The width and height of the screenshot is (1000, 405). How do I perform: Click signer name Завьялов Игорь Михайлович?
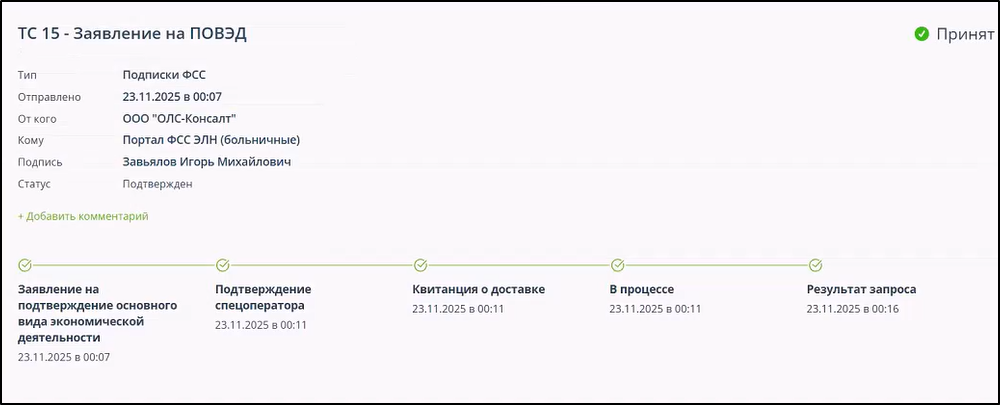click(207, 162)
